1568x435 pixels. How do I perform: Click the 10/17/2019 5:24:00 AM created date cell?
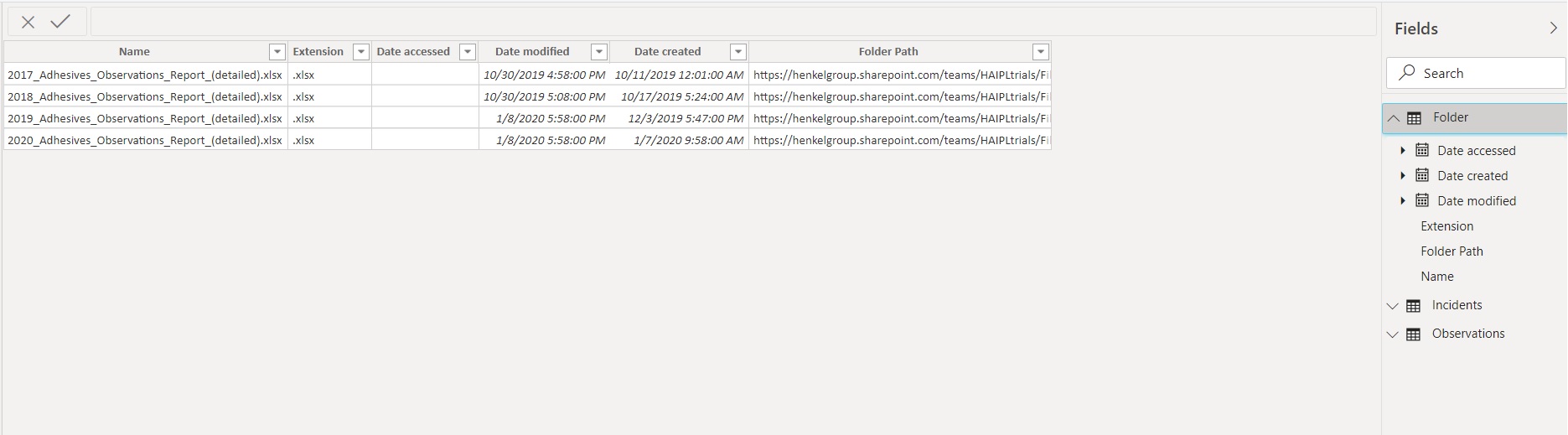(679, 96)
